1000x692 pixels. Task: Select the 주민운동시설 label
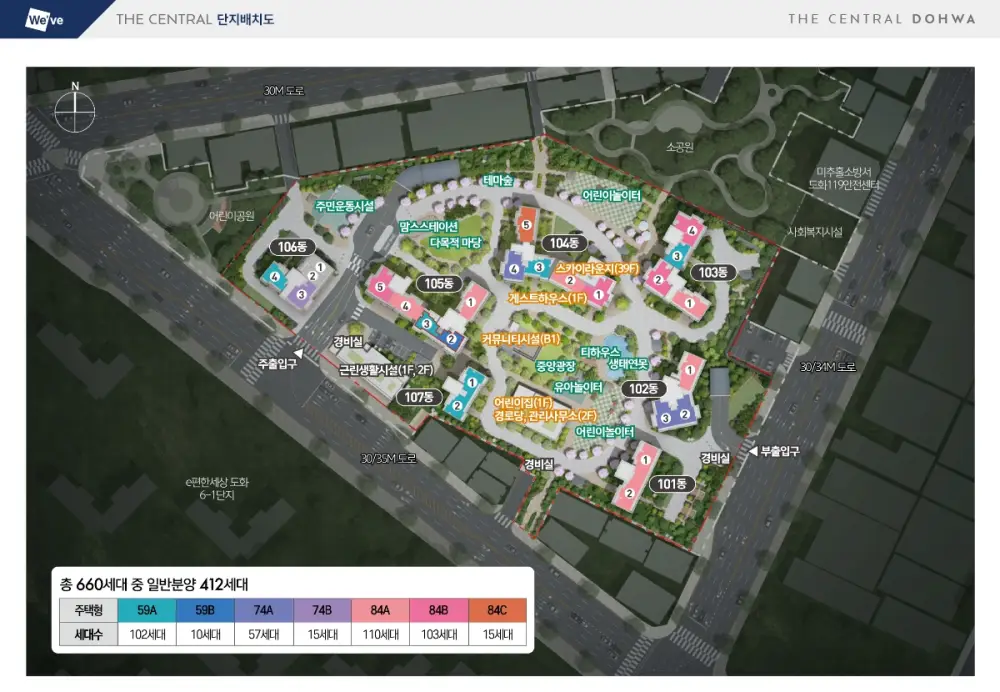344,206
